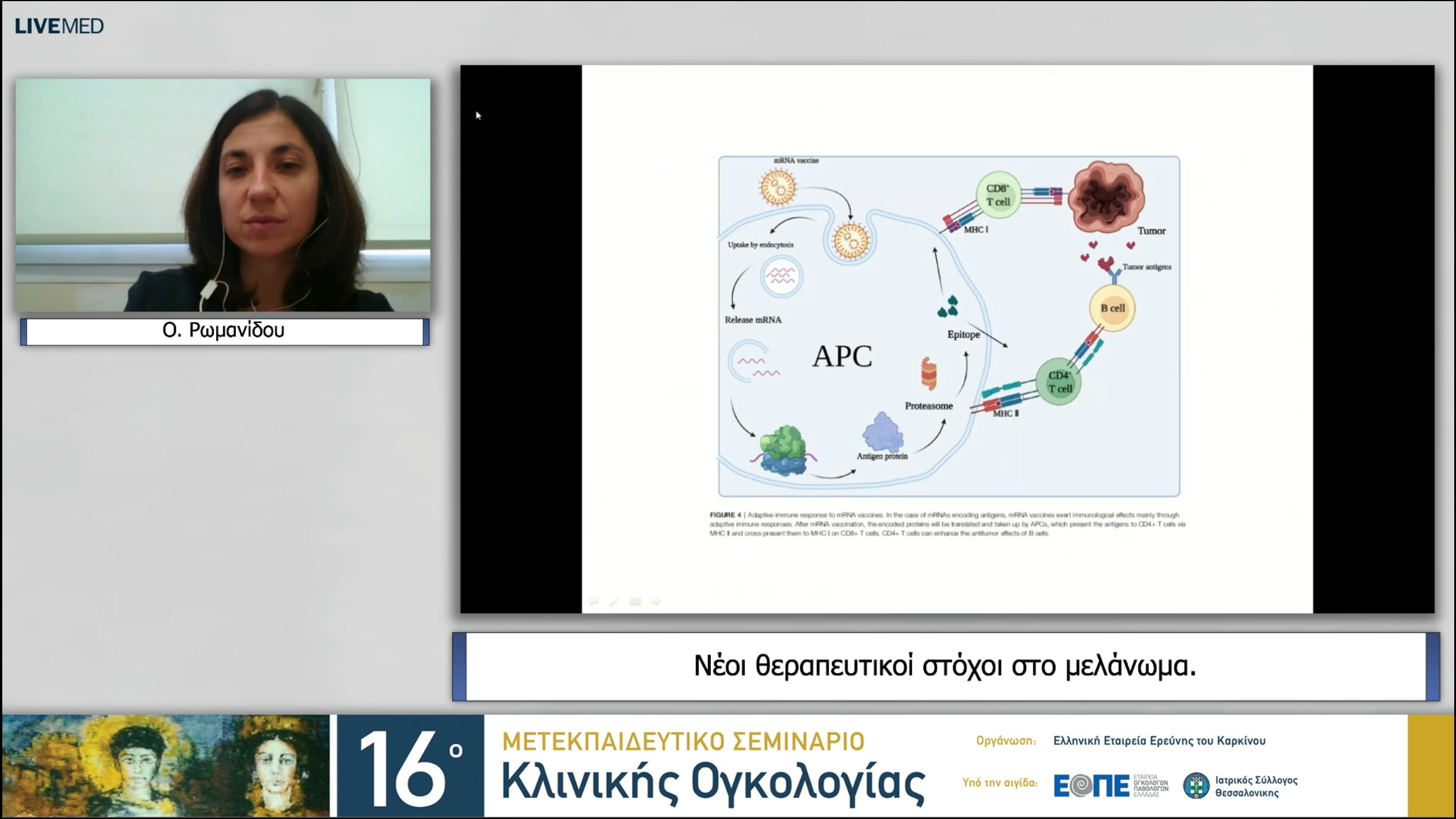The height and width of the screenshot is (819, 1456).
Task: Click the mosaic artwork in the banner
Action: point(165,766)
